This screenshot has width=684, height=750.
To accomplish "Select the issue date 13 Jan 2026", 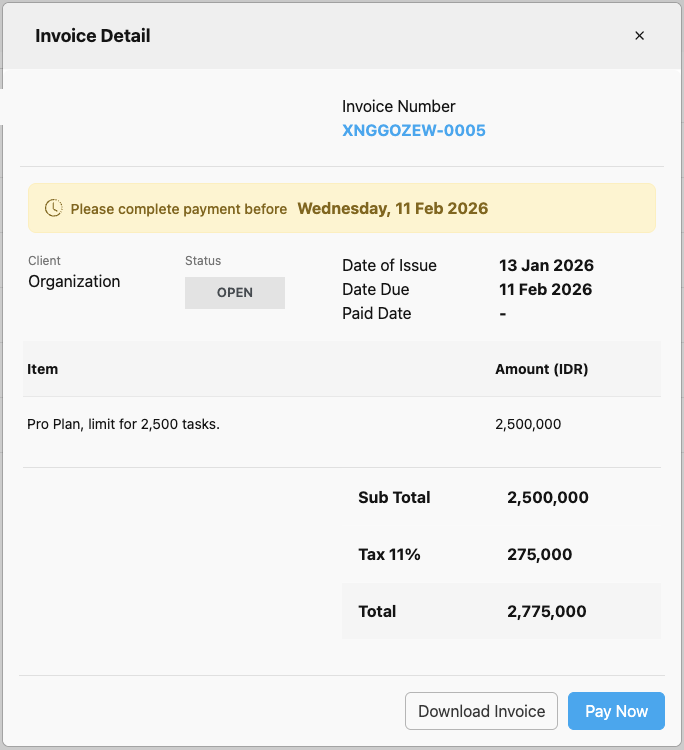I will (546, 265).
